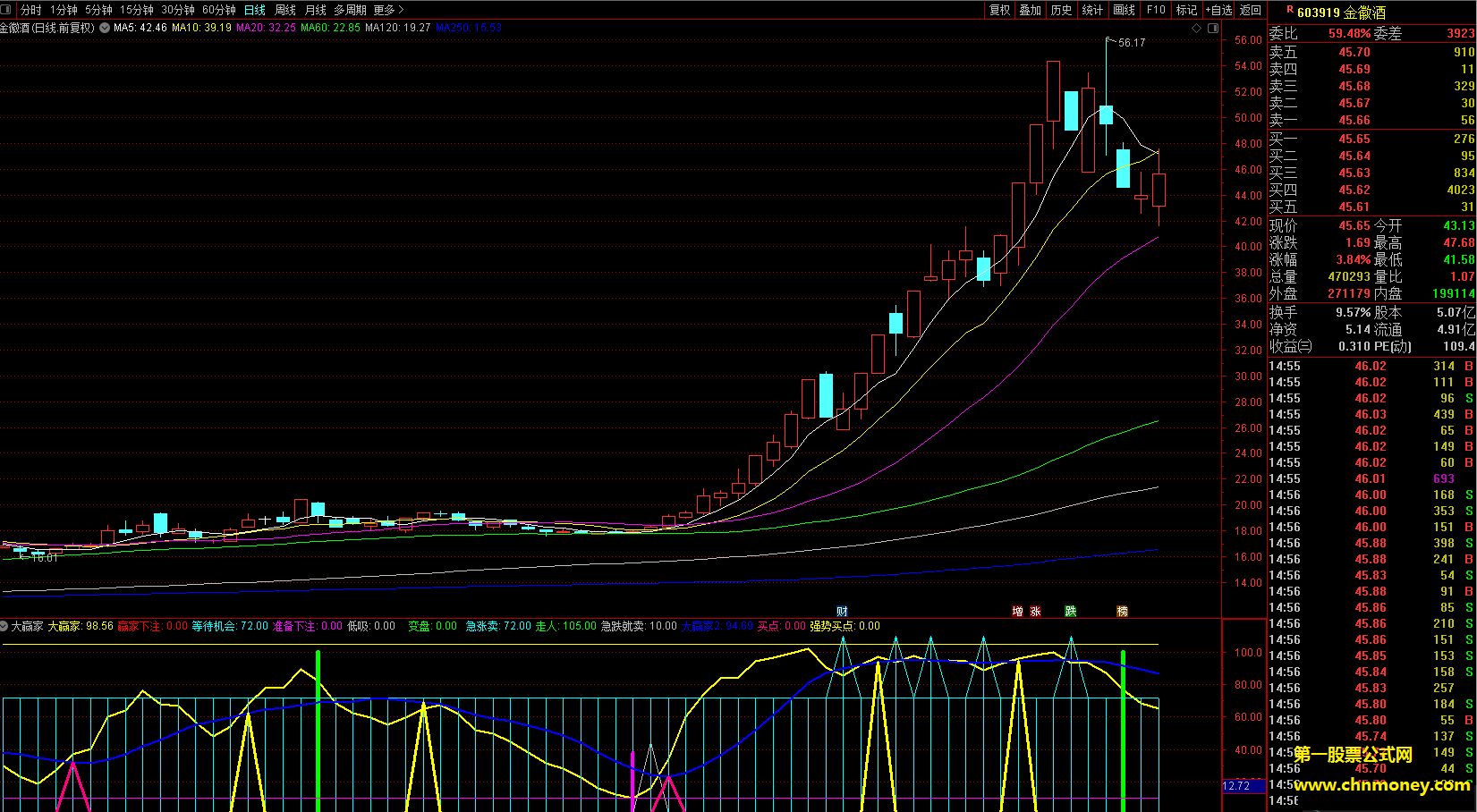Click the 跌 event marker icon
This screenshot has height=812, width=1477.
(1071, 612)
